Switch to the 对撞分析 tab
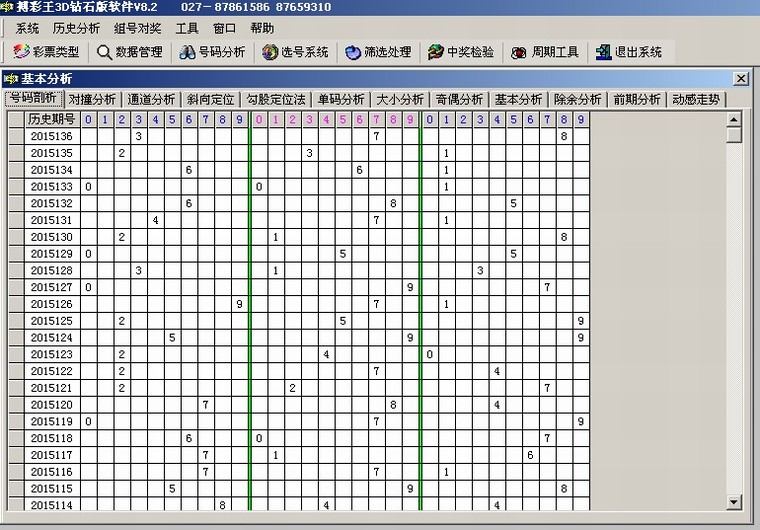Viewport: 760px width, 530px height. (92, 99)
